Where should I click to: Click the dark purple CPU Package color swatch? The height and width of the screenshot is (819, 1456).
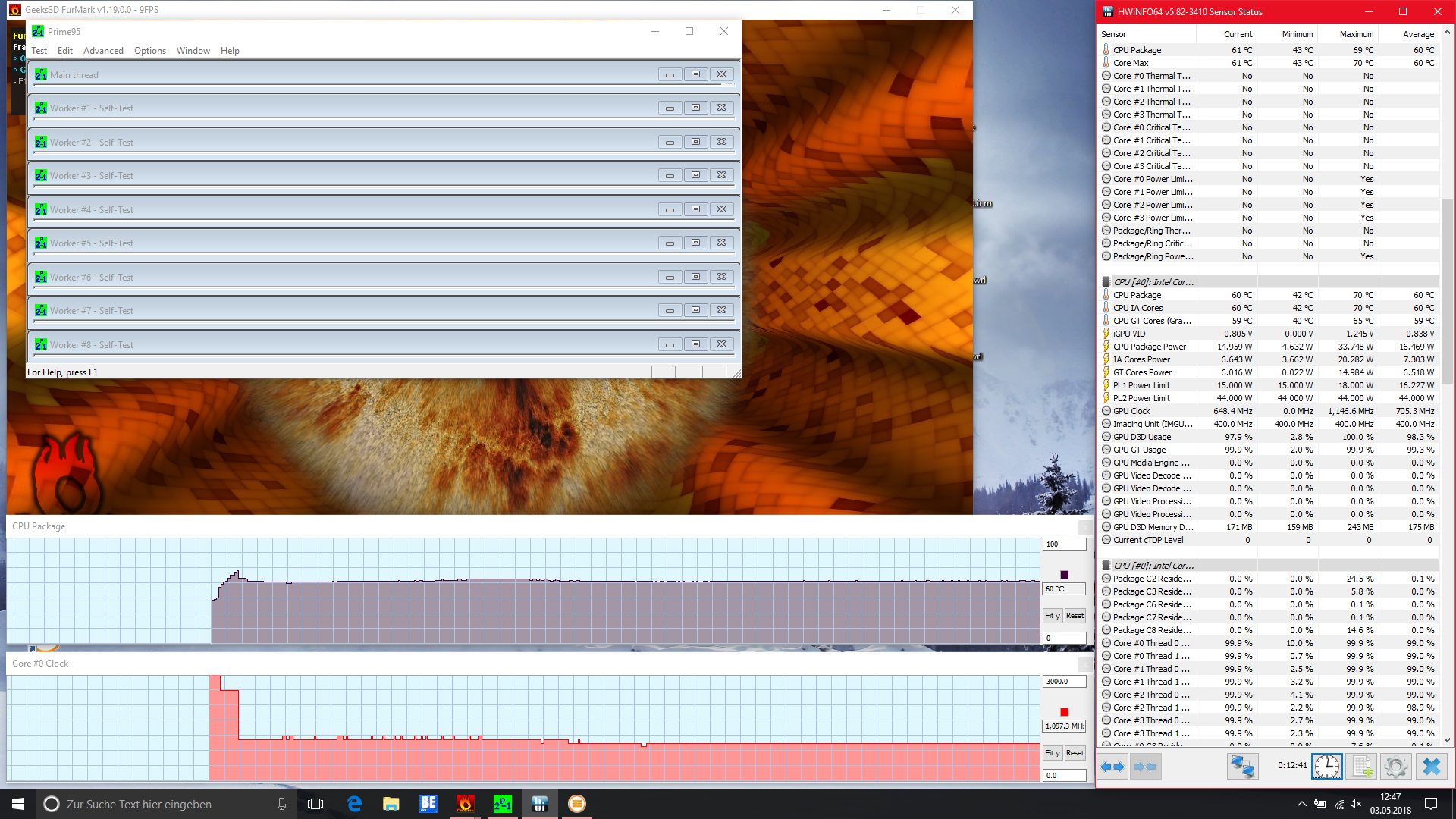1064,575
